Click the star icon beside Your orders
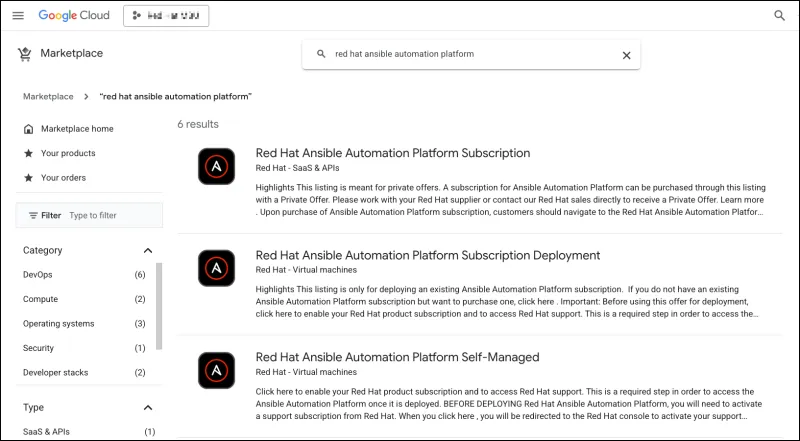This screenshot has width=800, height=441. [29, 178]
